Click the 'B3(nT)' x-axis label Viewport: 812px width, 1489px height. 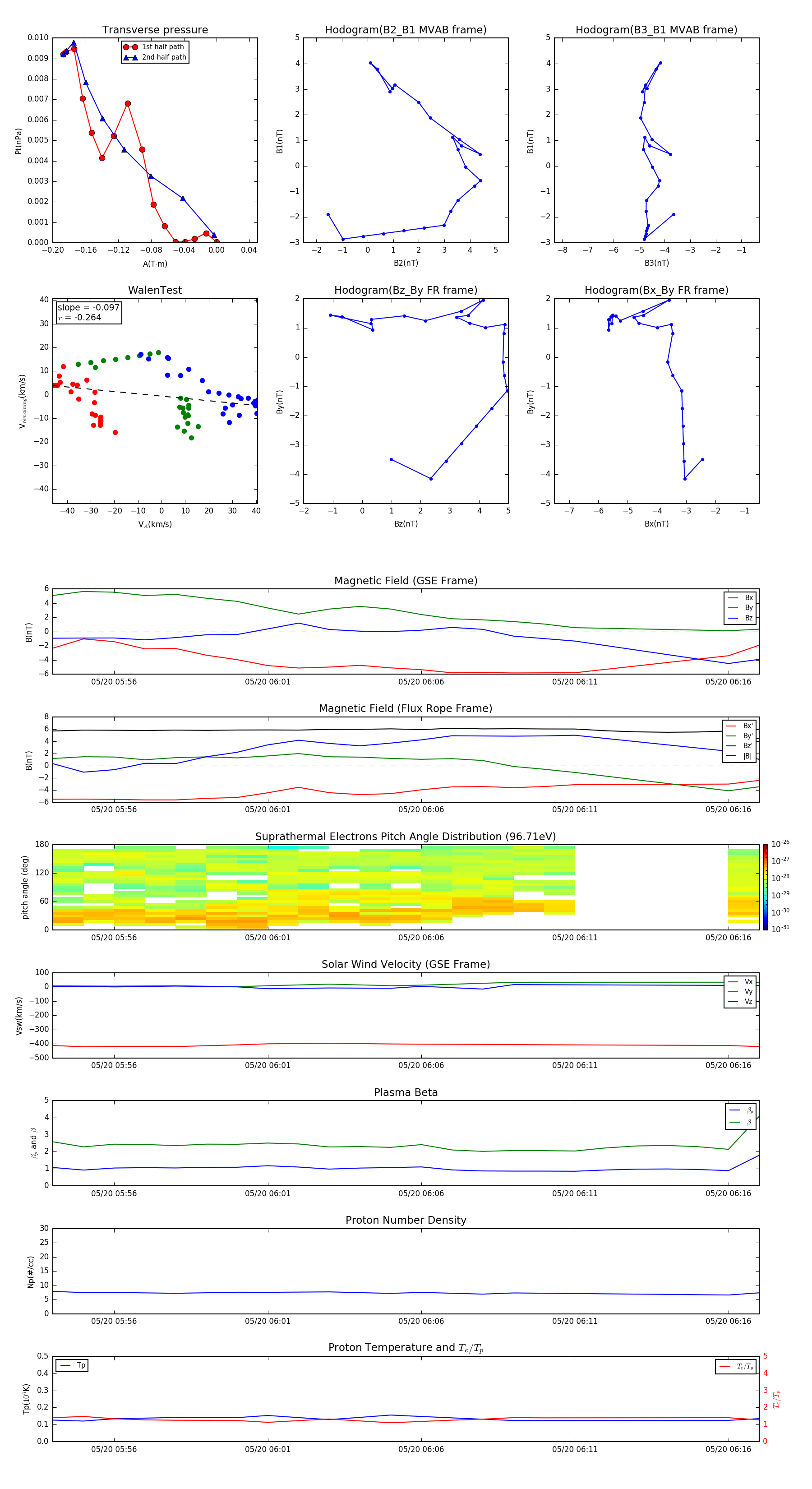656,263
